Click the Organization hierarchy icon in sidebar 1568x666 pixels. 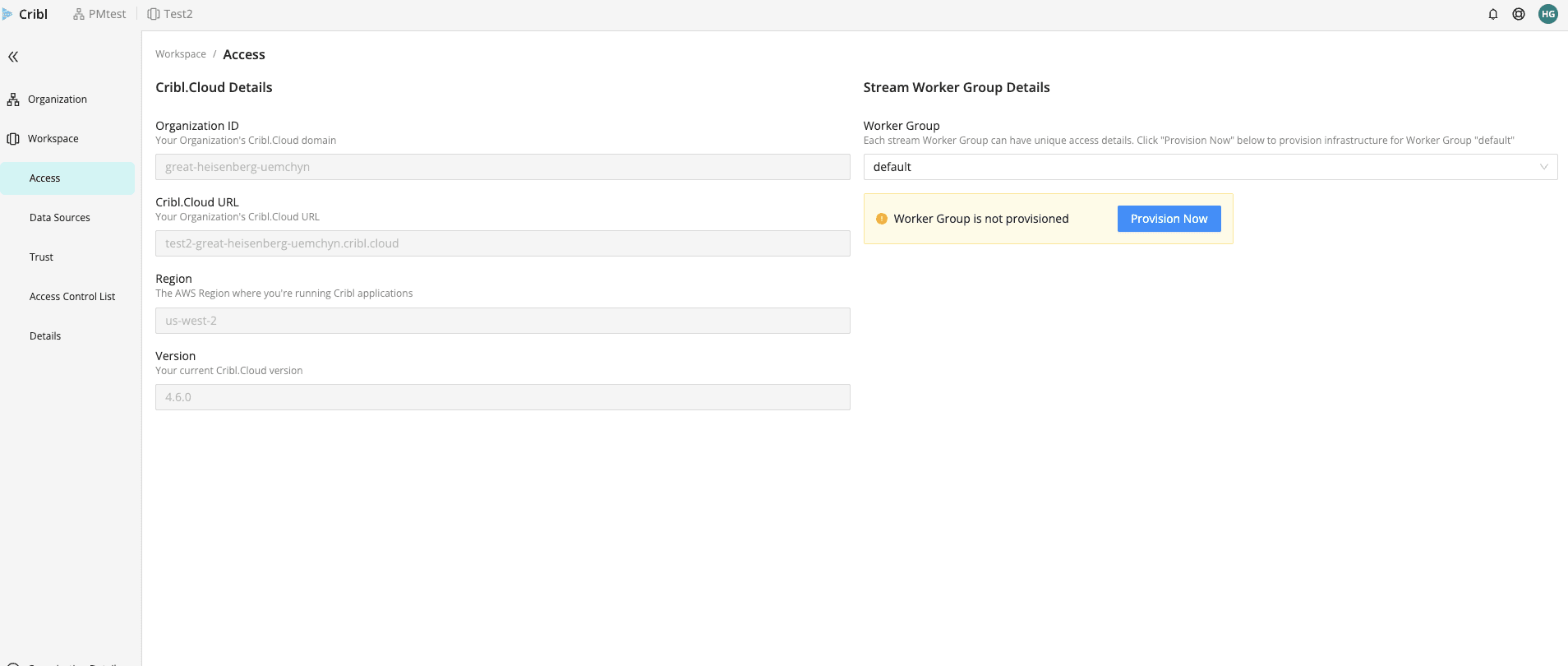click(13, 99)
